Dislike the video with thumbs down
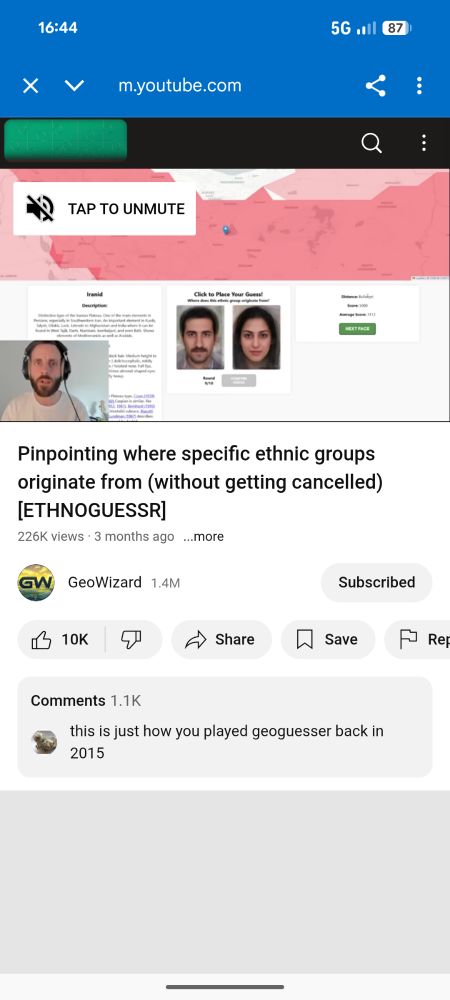Screen dimensions: 450x1000 point(131,639)
